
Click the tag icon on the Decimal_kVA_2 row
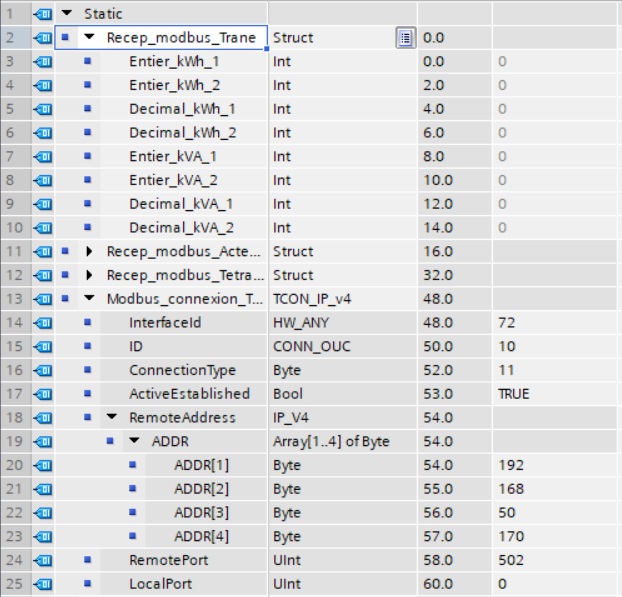pos(44,227)
